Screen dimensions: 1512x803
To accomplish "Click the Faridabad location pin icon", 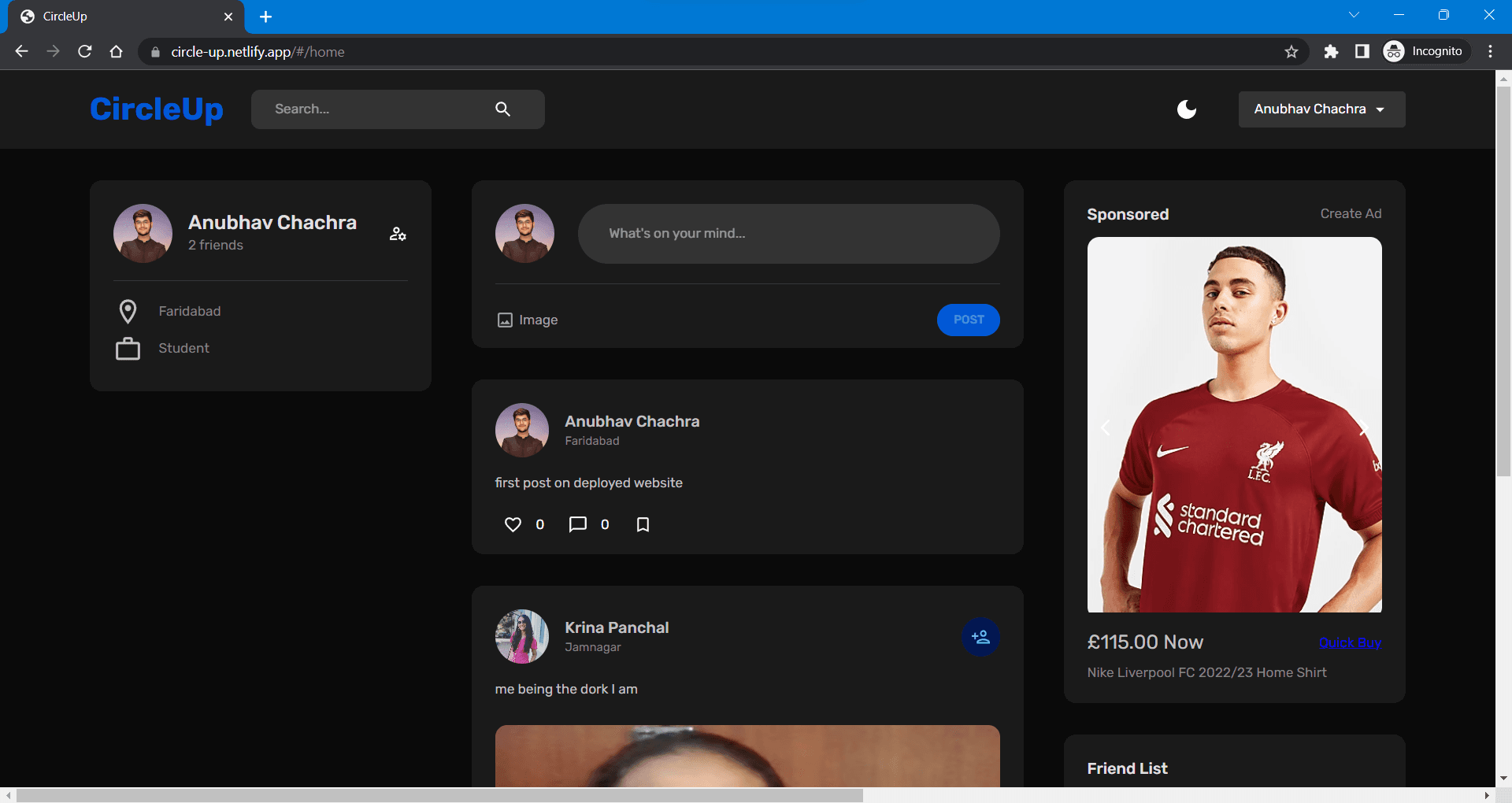I will pyautogui.click(x=128, y=311).
